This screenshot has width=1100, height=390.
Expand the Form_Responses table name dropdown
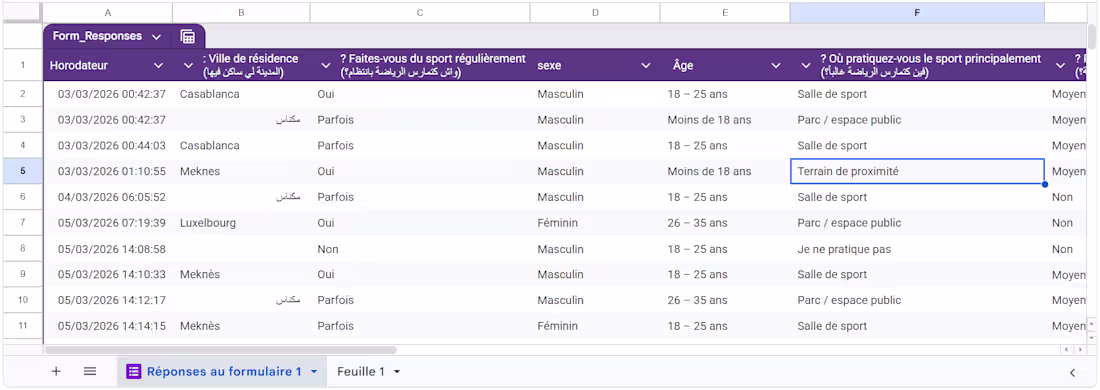click(x=156, y=36)
